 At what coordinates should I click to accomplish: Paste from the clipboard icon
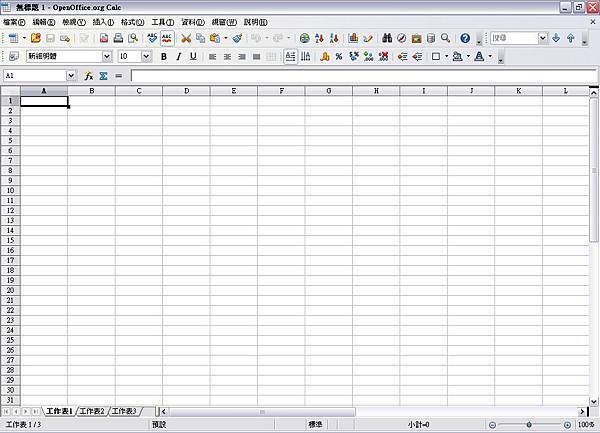215,38
